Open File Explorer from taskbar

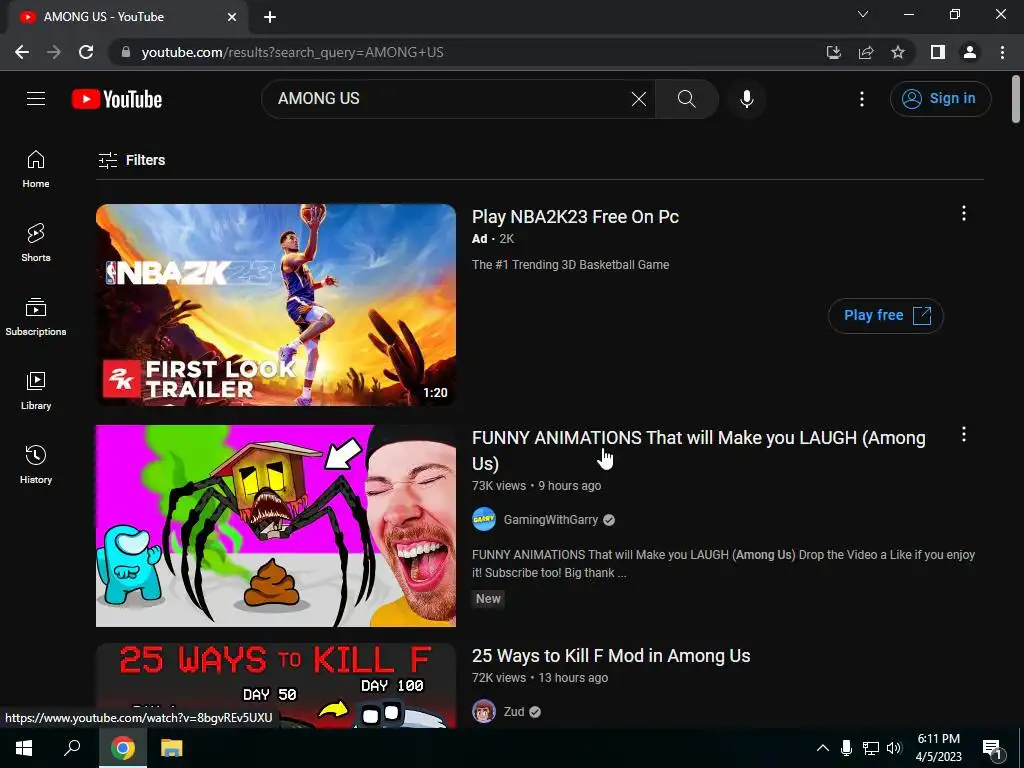(172, 748)
